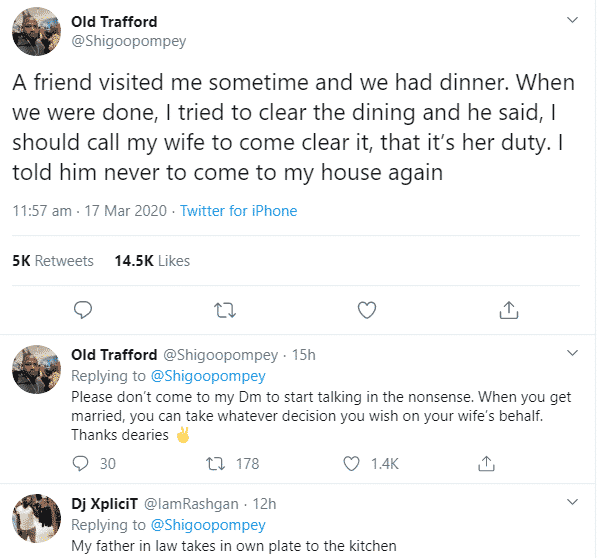
Task: Open options chevron on main tweet
Action: coord(572,20)
